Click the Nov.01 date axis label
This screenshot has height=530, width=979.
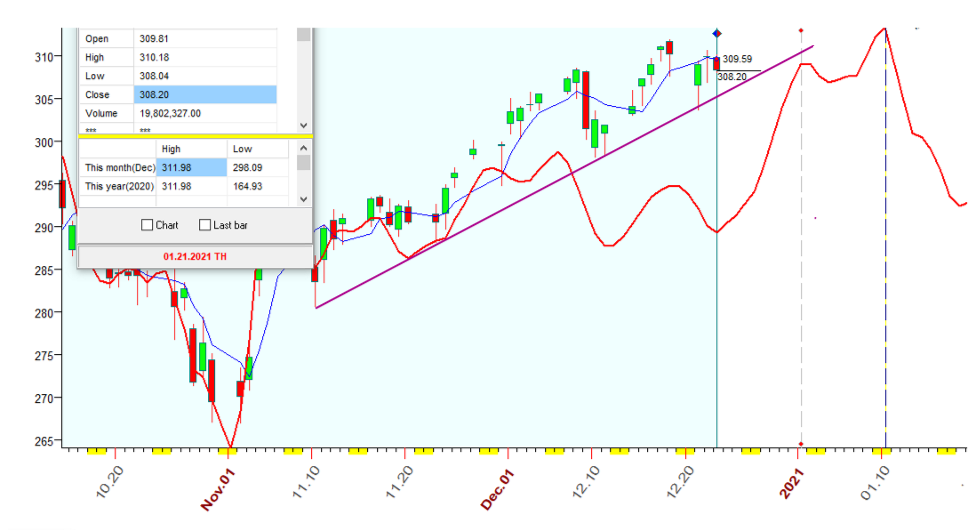pyautogui.click(x=217, y=491)
